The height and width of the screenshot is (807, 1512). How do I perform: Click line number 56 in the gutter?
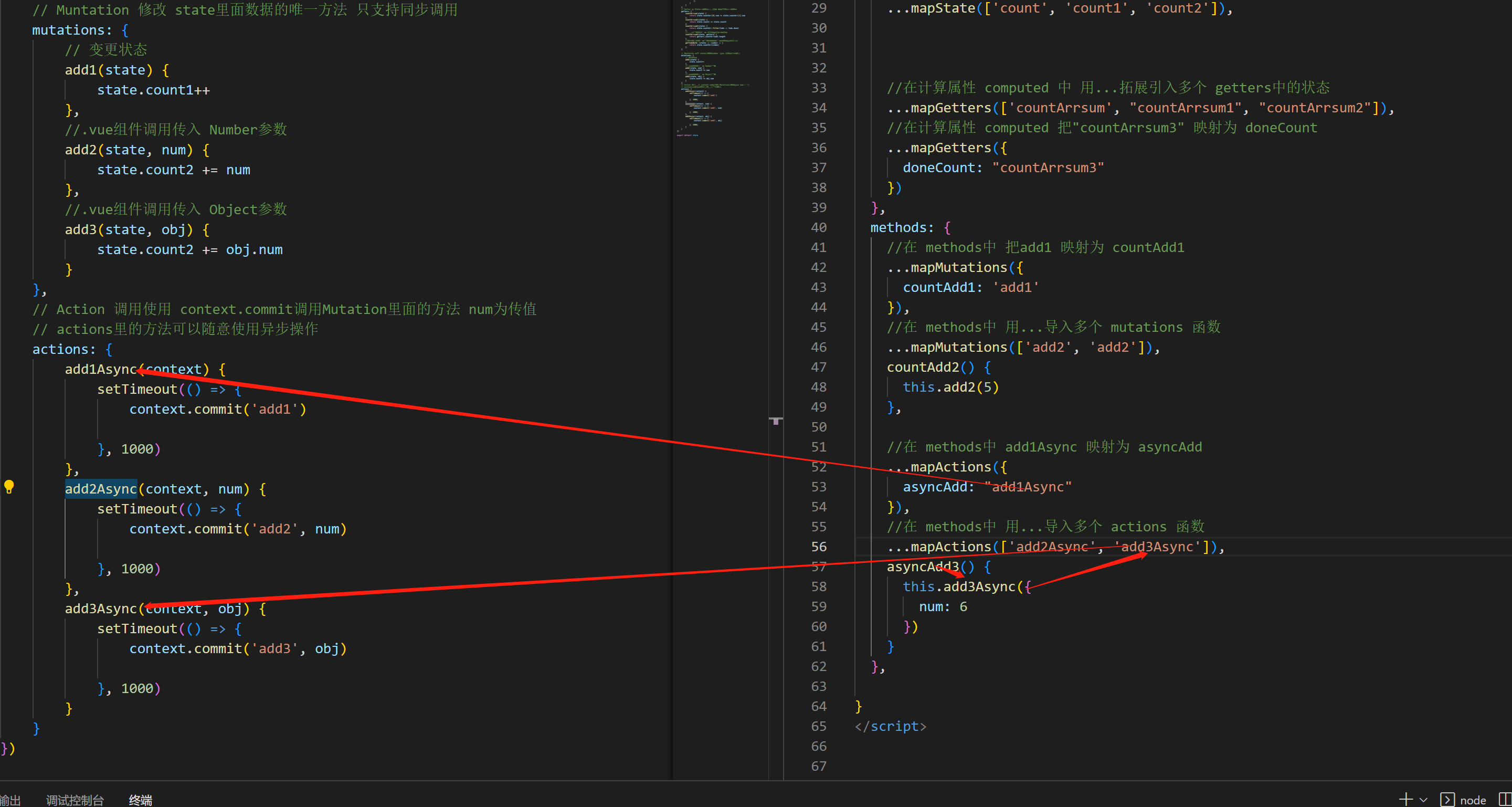(818, 546)
